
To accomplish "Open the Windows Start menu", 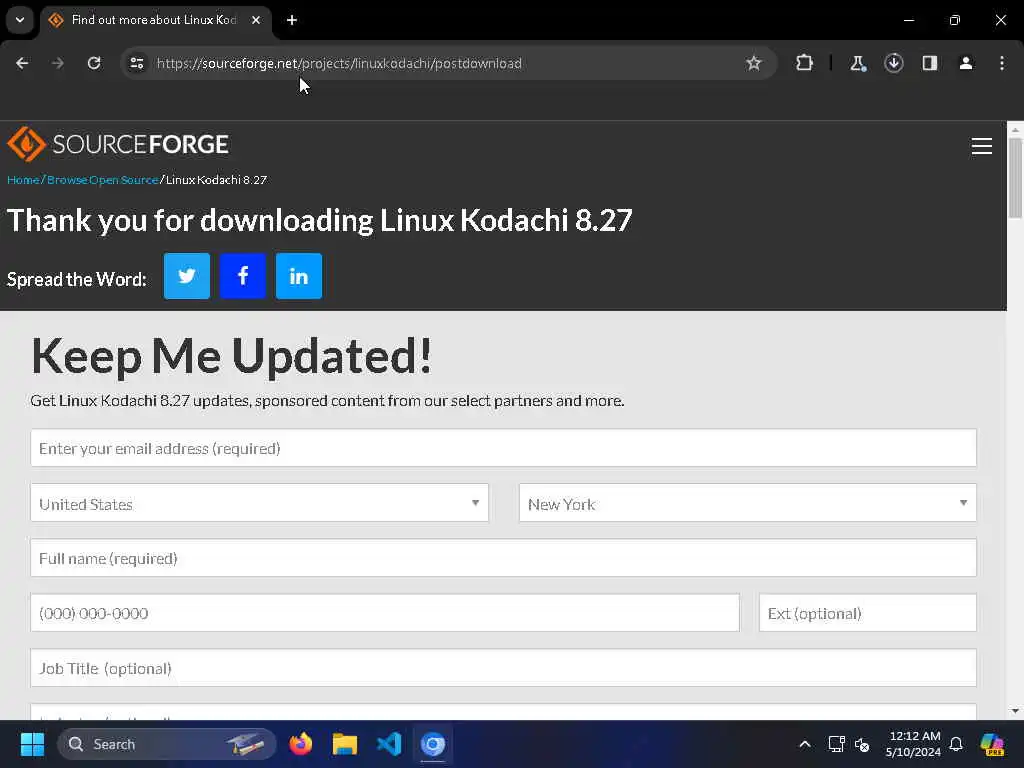I will coord(32,744).
